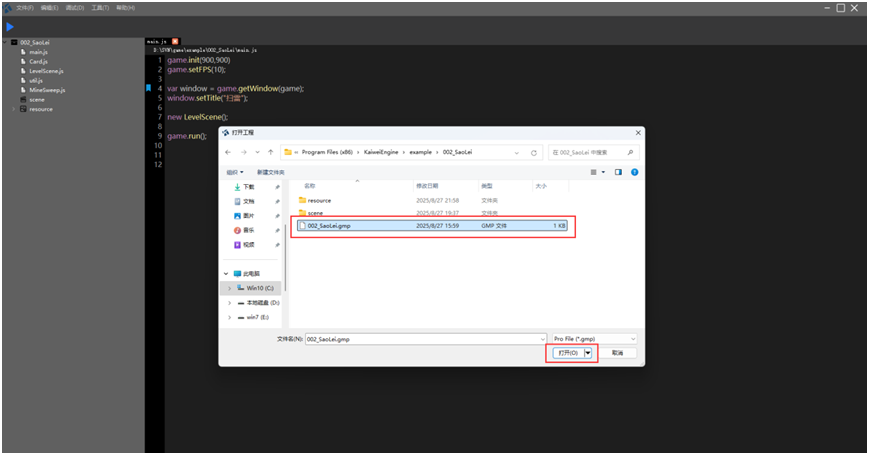Select 此电脑 in the navigation pane

coord(251,274)
